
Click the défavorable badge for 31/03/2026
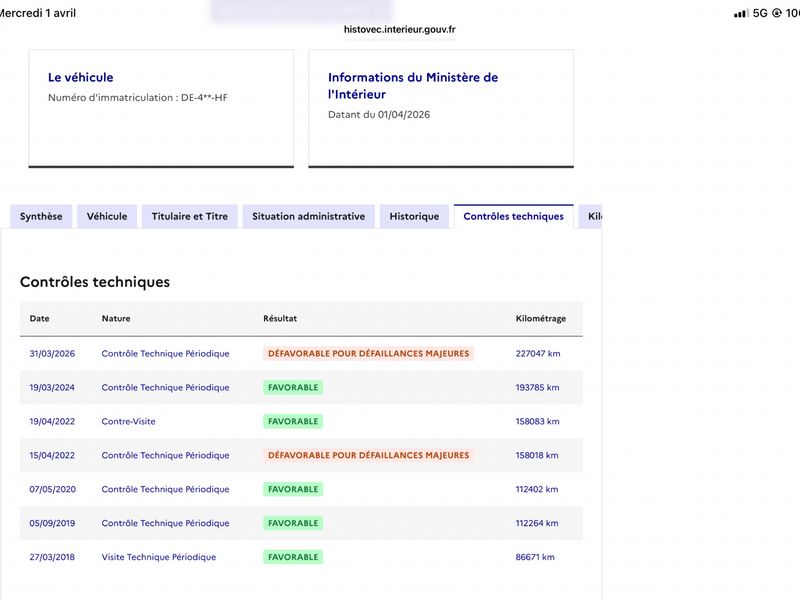coord(368,353)
